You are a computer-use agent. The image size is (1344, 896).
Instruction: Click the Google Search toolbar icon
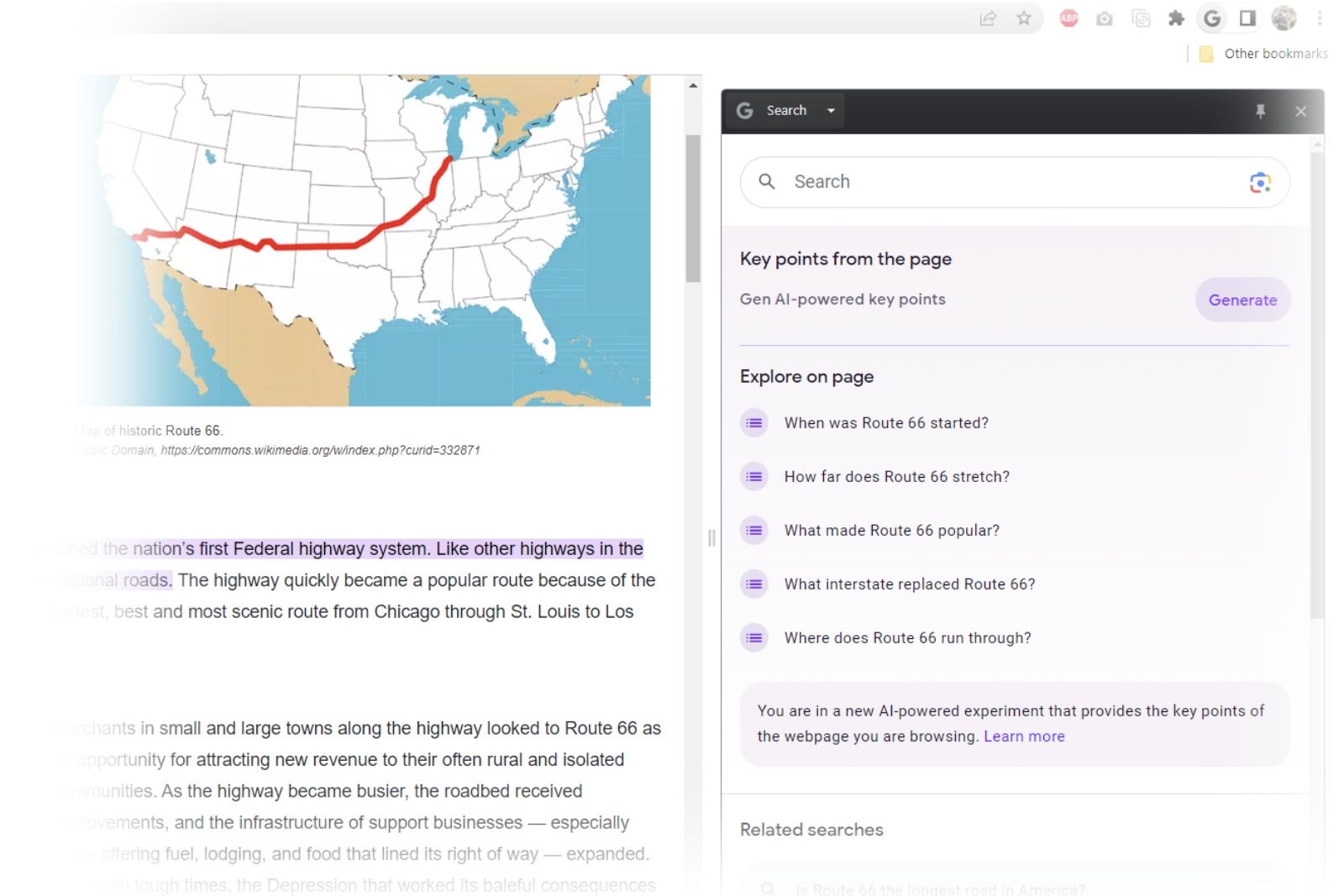[x=1213, y=18]
